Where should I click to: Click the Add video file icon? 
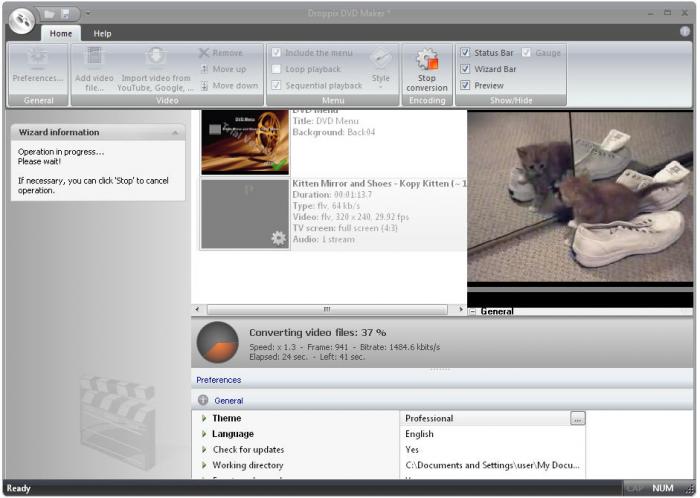pos(95,58)
